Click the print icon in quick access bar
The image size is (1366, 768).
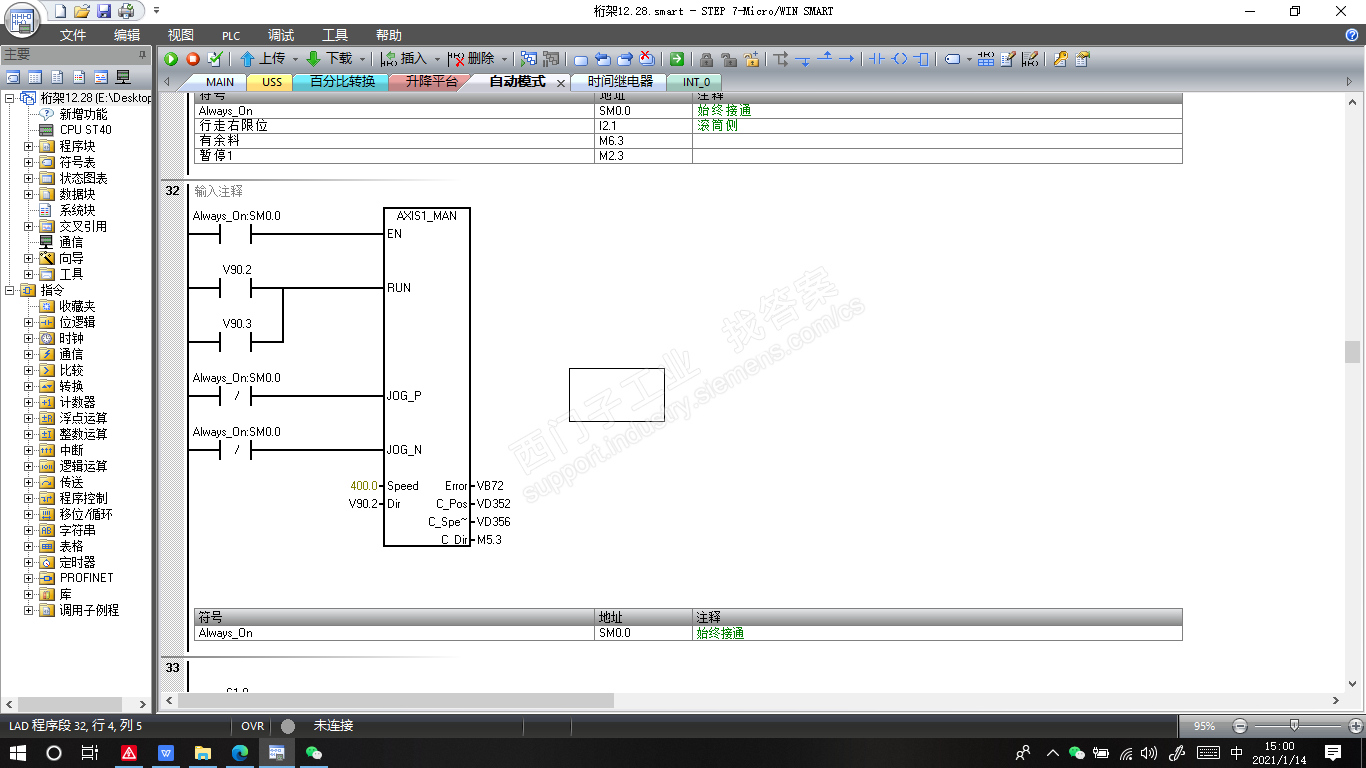[x=126, y=11]
